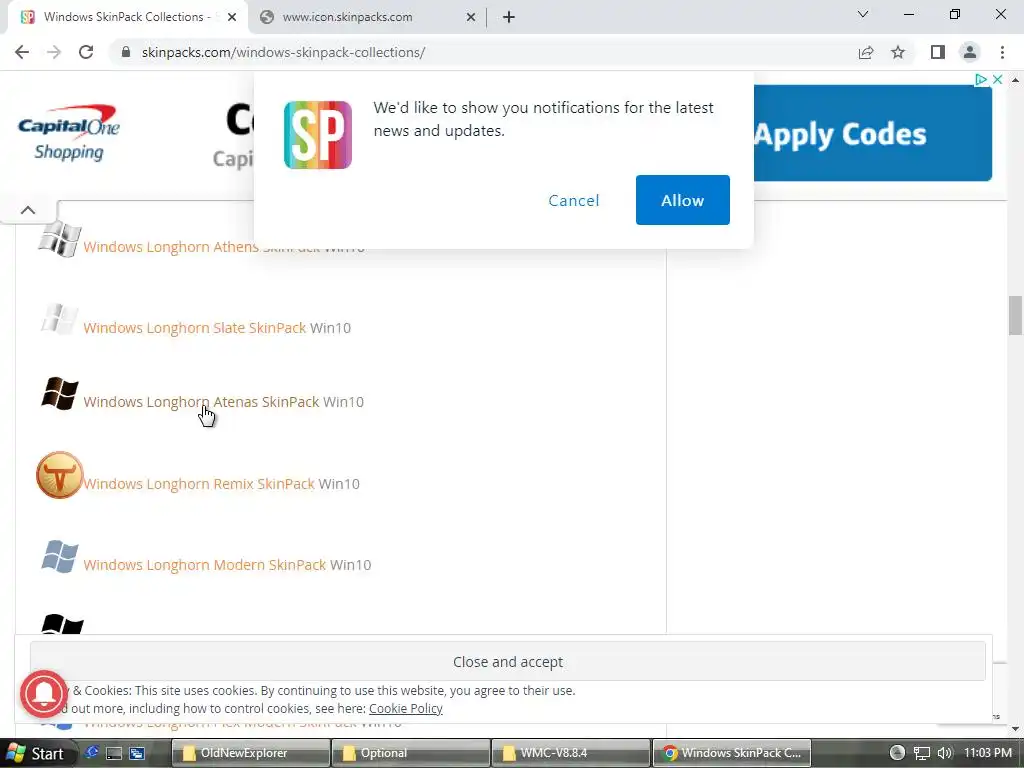Switch to Windows SkinPack Collections tab
Viewport: 1024px width, 768px height.
coord(128,17)
